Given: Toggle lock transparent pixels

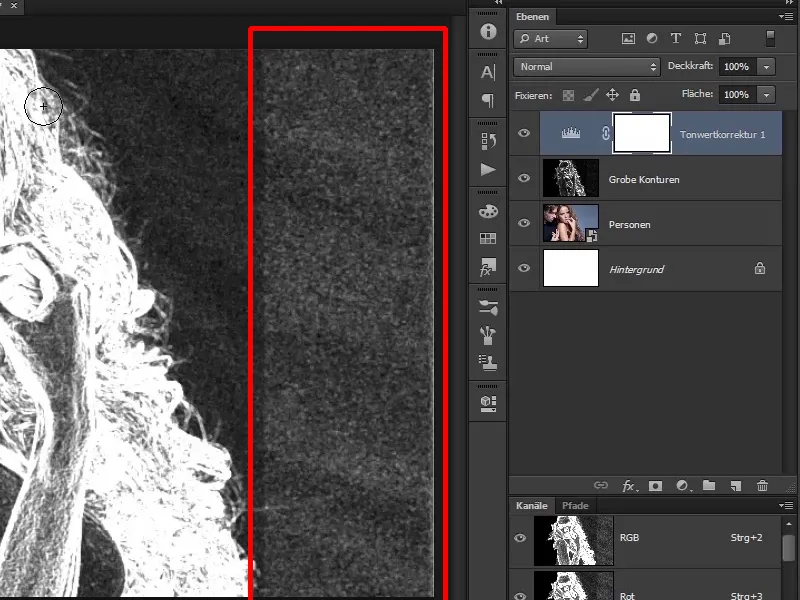Looking at the screenshot, I should (x=568, y=95).
